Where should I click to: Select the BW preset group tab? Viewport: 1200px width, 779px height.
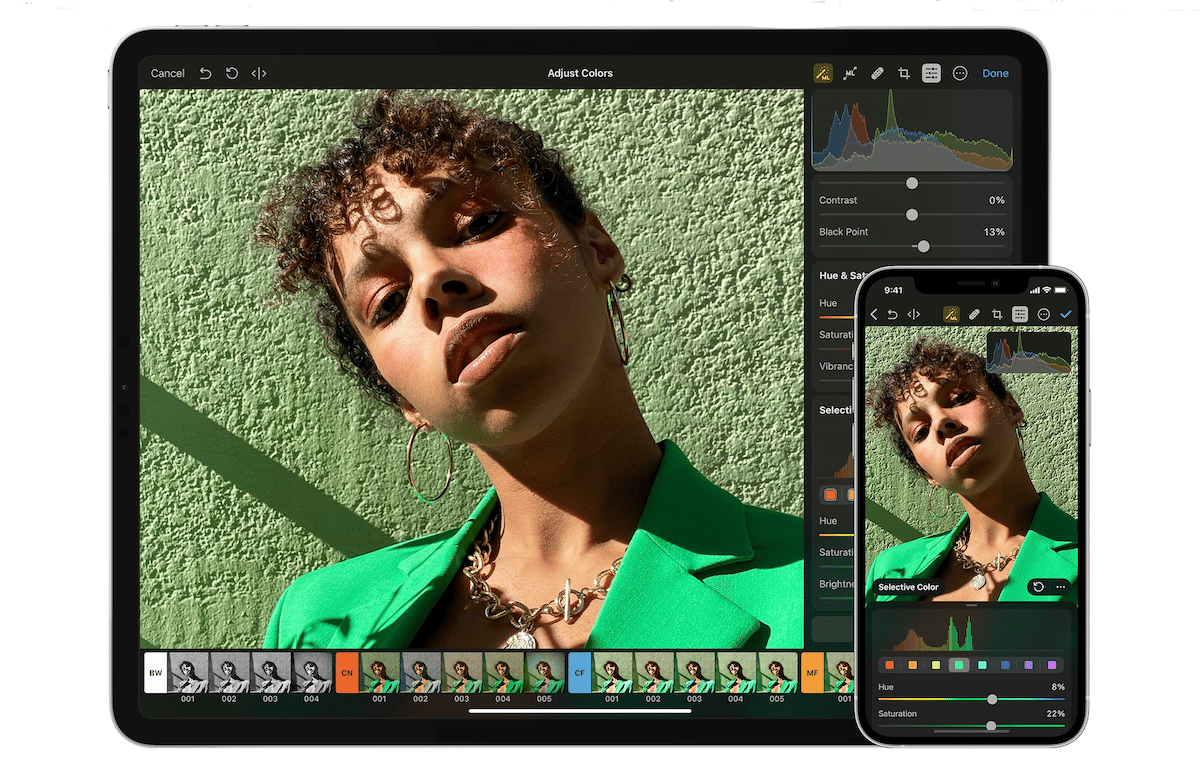[156, 673]
